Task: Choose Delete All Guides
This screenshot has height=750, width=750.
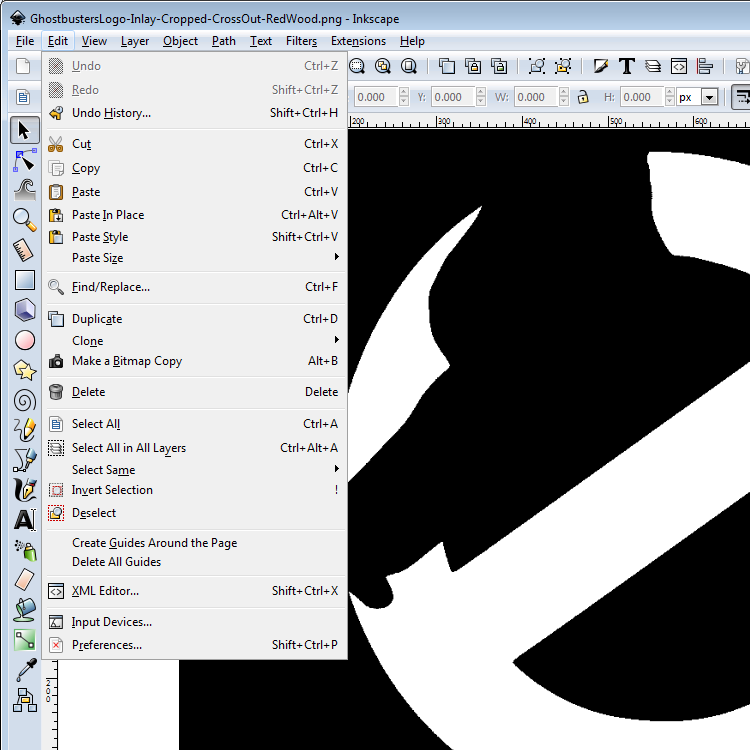Action: click(195, 562)
